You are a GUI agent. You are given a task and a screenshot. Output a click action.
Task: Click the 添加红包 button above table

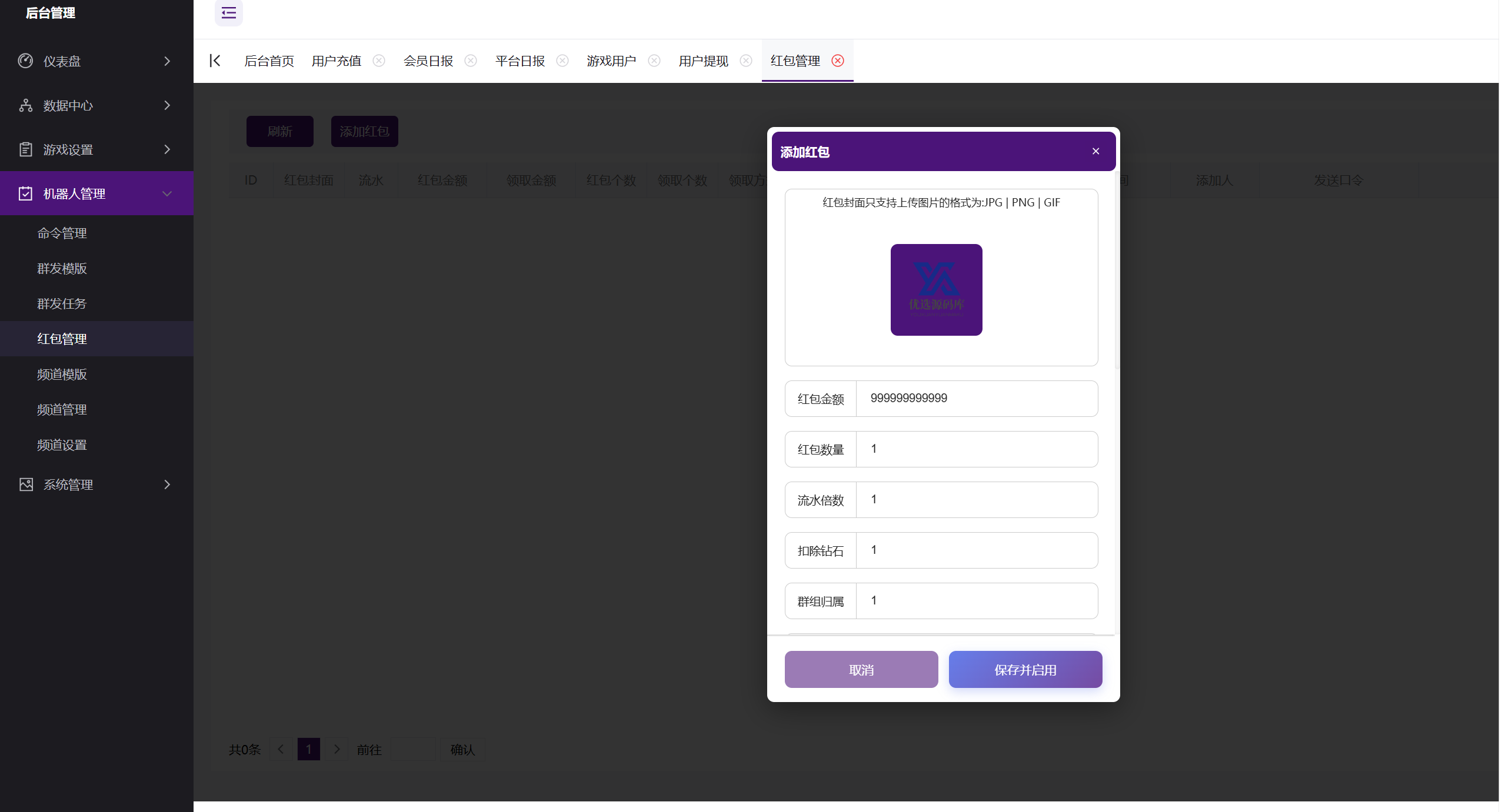tap(365, 131)
